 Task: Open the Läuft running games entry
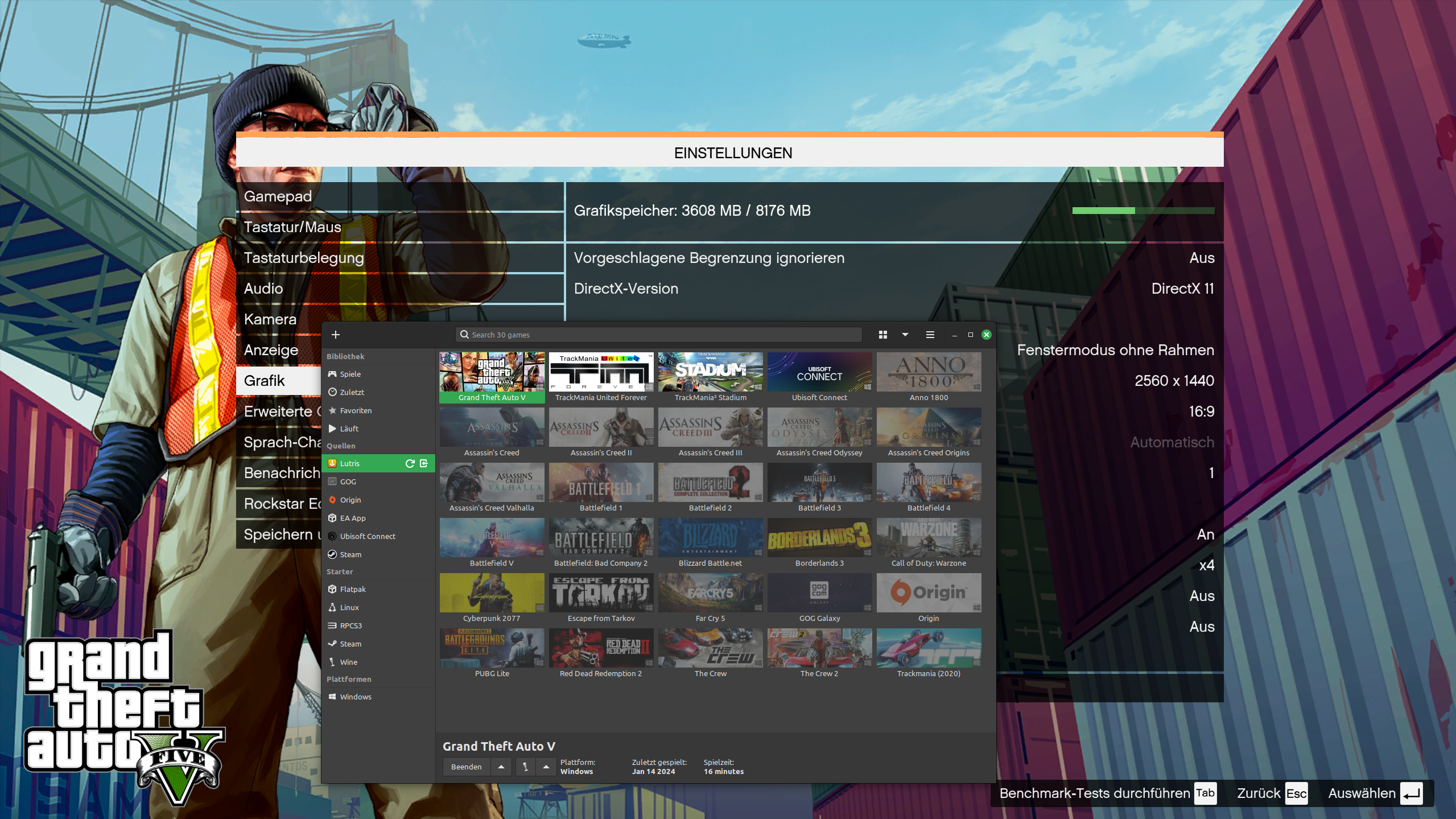349,429
